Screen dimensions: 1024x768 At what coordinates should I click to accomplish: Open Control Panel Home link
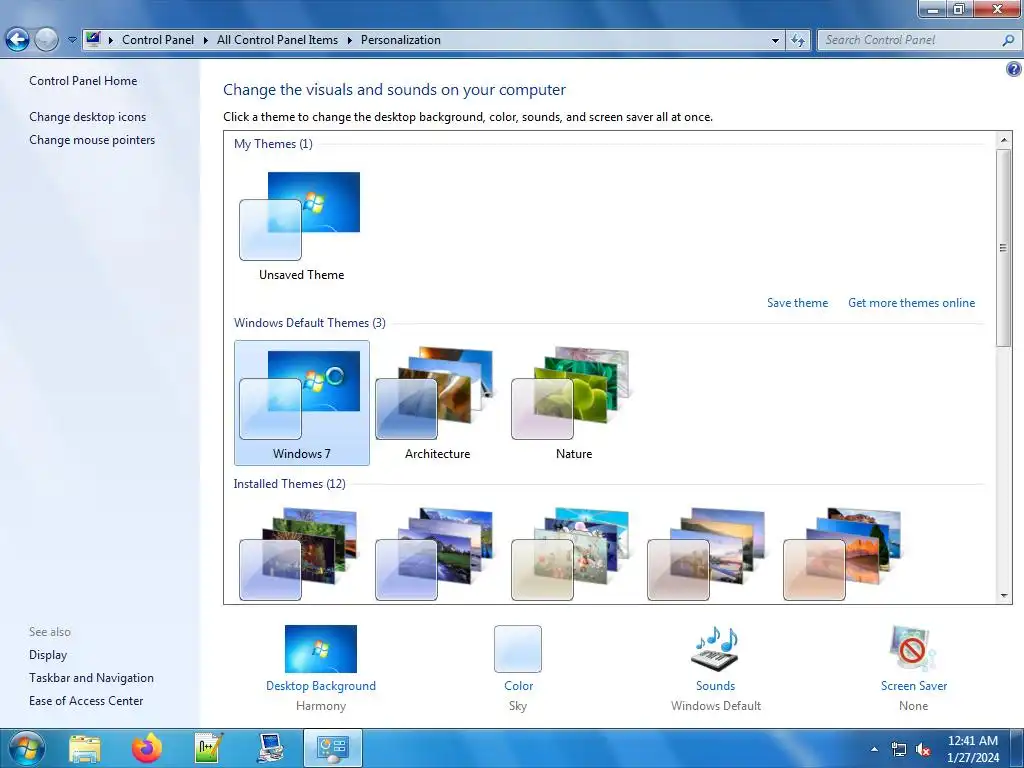83,81
